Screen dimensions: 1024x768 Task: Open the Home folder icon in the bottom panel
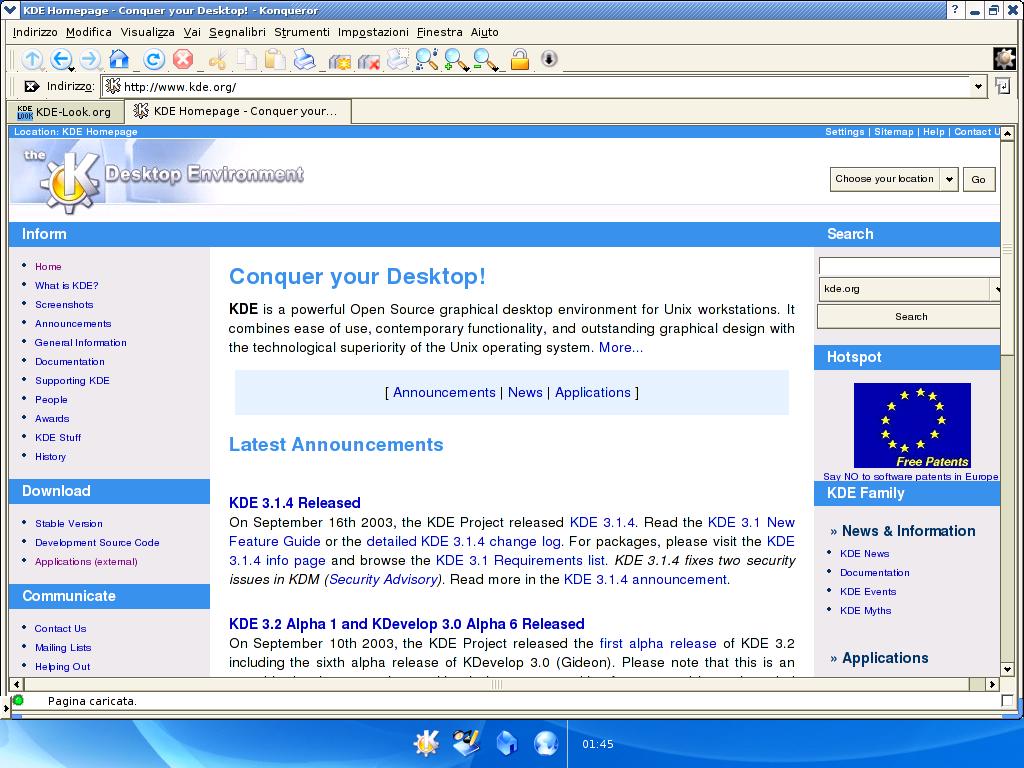506,743
